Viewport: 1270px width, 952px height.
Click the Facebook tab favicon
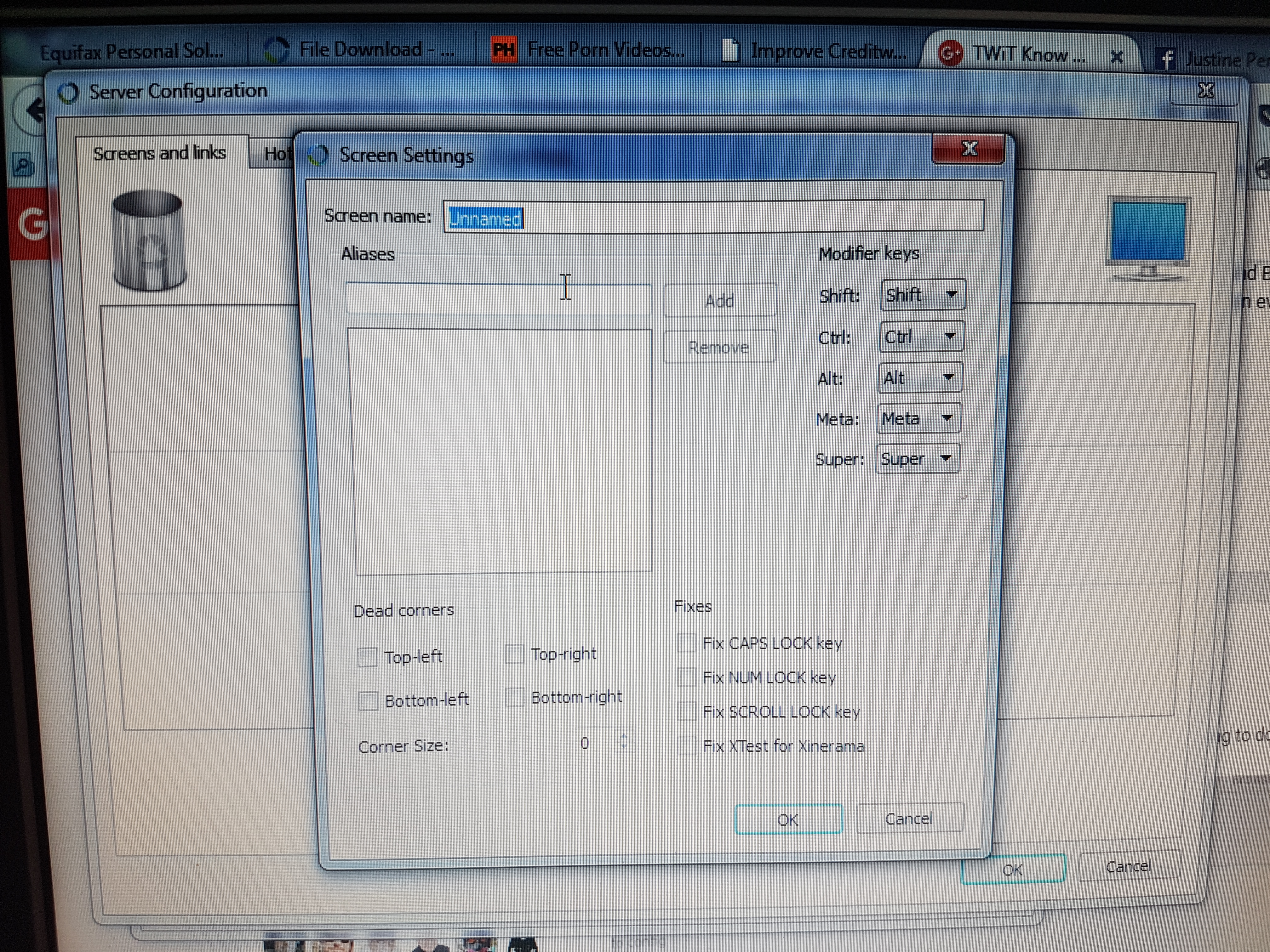coord(1166,59)
